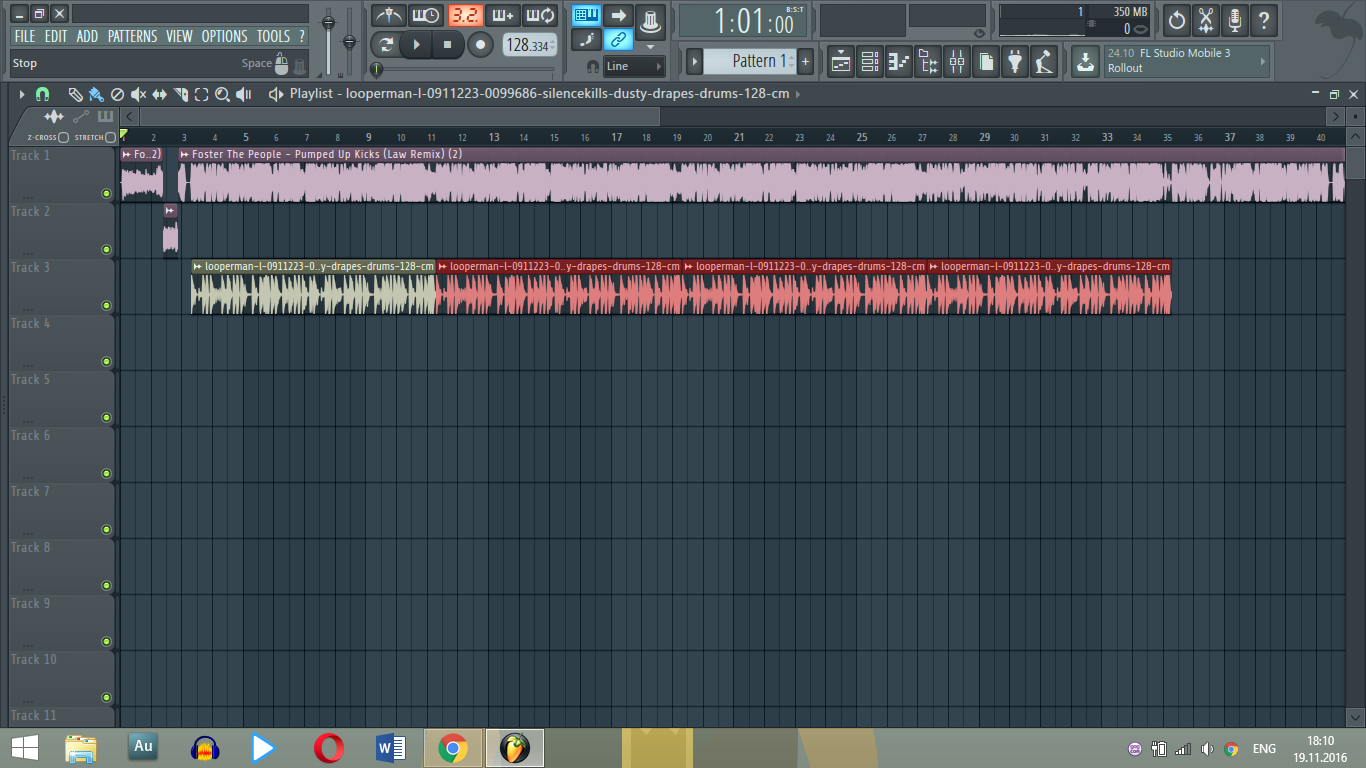This screenshot has width=1366, height=768.
Task: Expand the multilink dropdown arrow
Action: [x=651, y=47]
